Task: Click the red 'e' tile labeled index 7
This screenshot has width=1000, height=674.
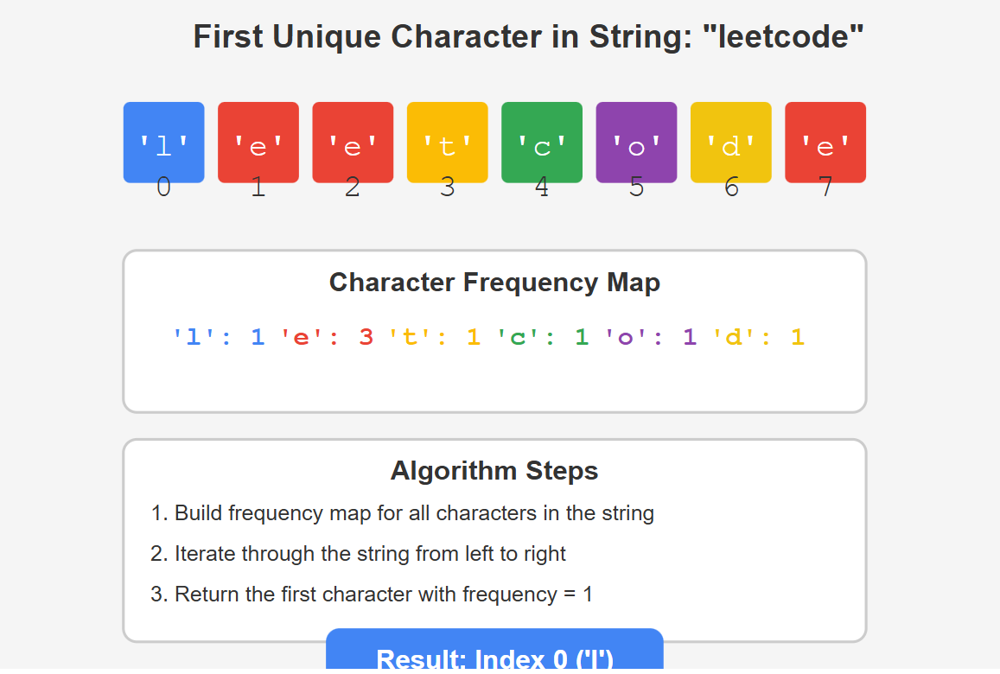Action: (825, 142)
